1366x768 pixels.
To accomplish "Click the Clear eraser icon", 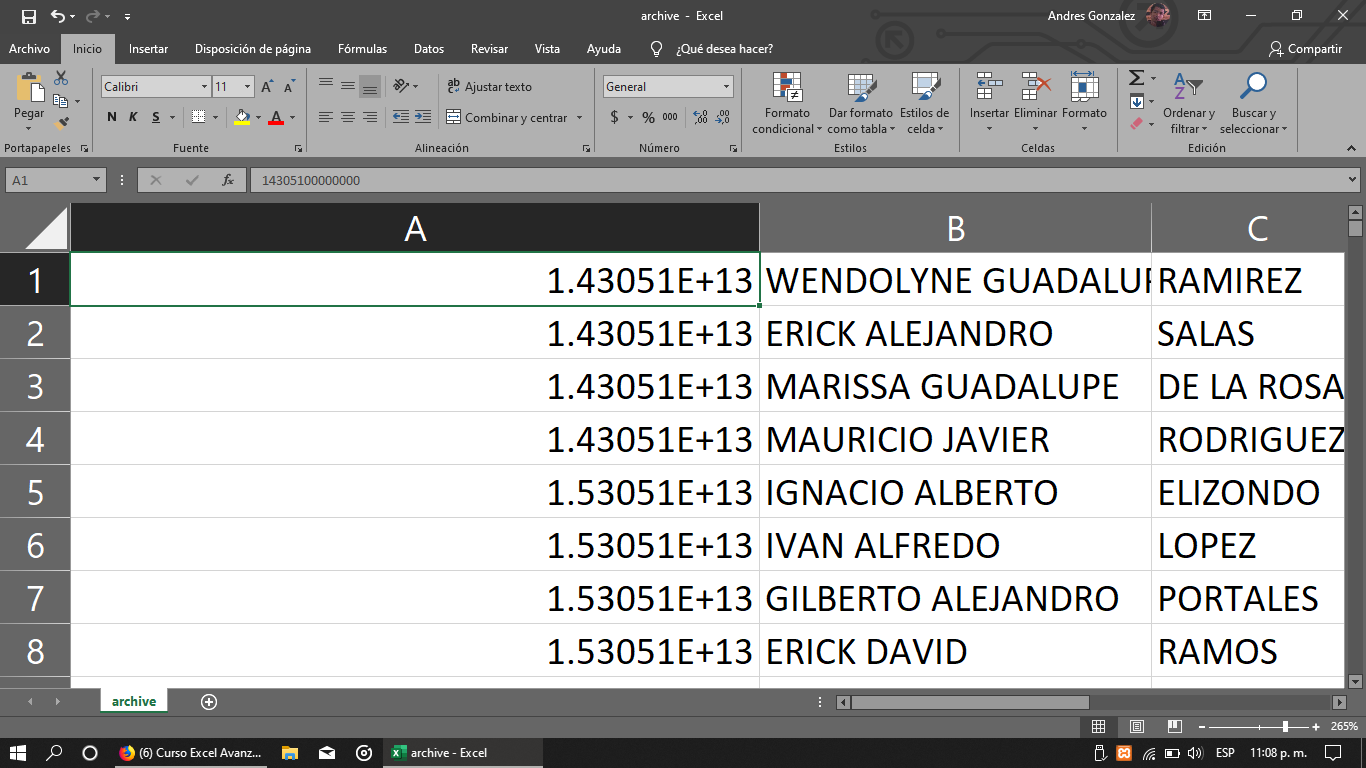I will pos(1136,124).
